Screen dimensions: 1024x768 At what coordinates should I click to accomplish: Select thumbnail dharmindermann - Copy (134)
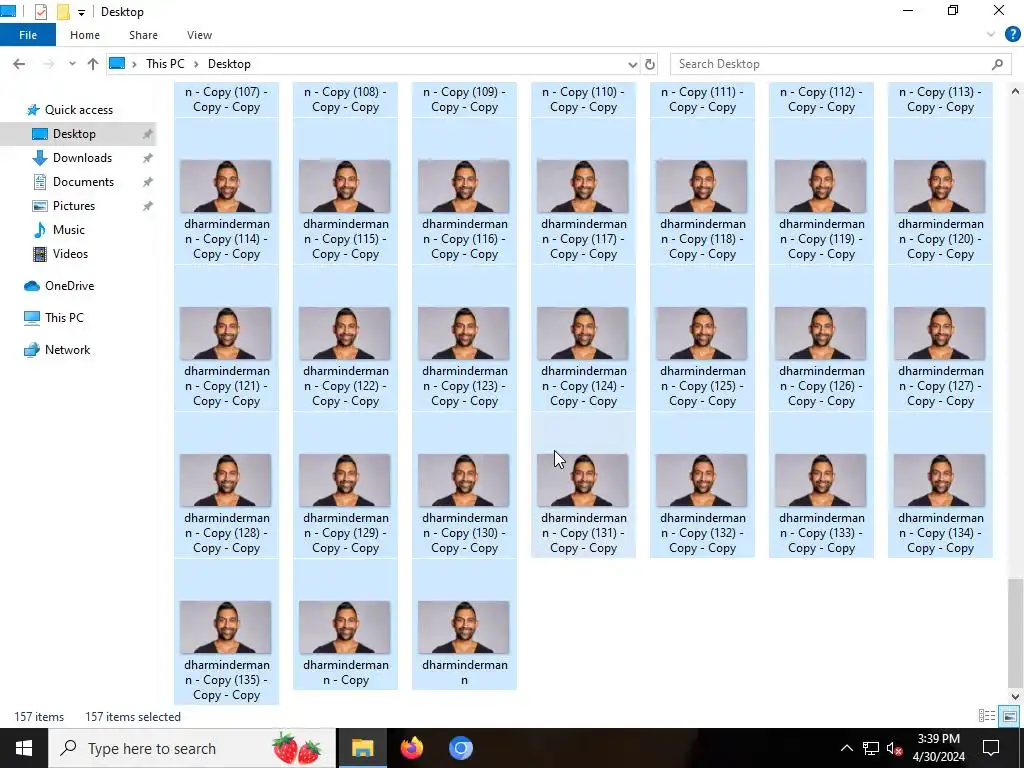(x=940, y=480)
